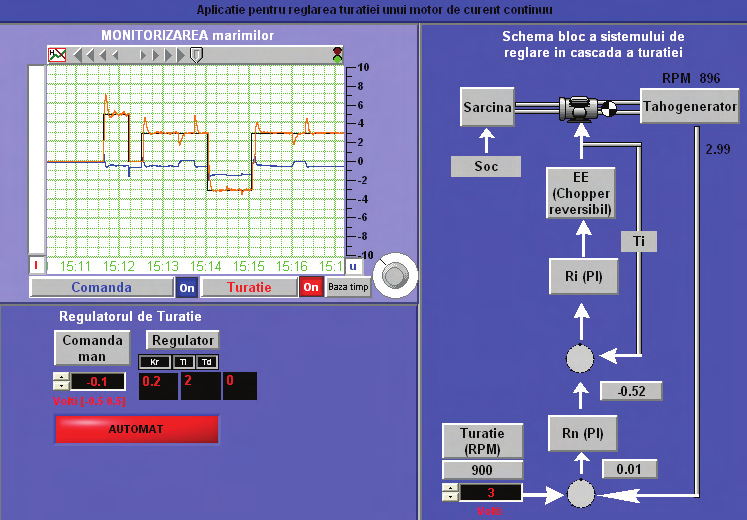Click the 'I' axis icon left of the time axis

36,266
